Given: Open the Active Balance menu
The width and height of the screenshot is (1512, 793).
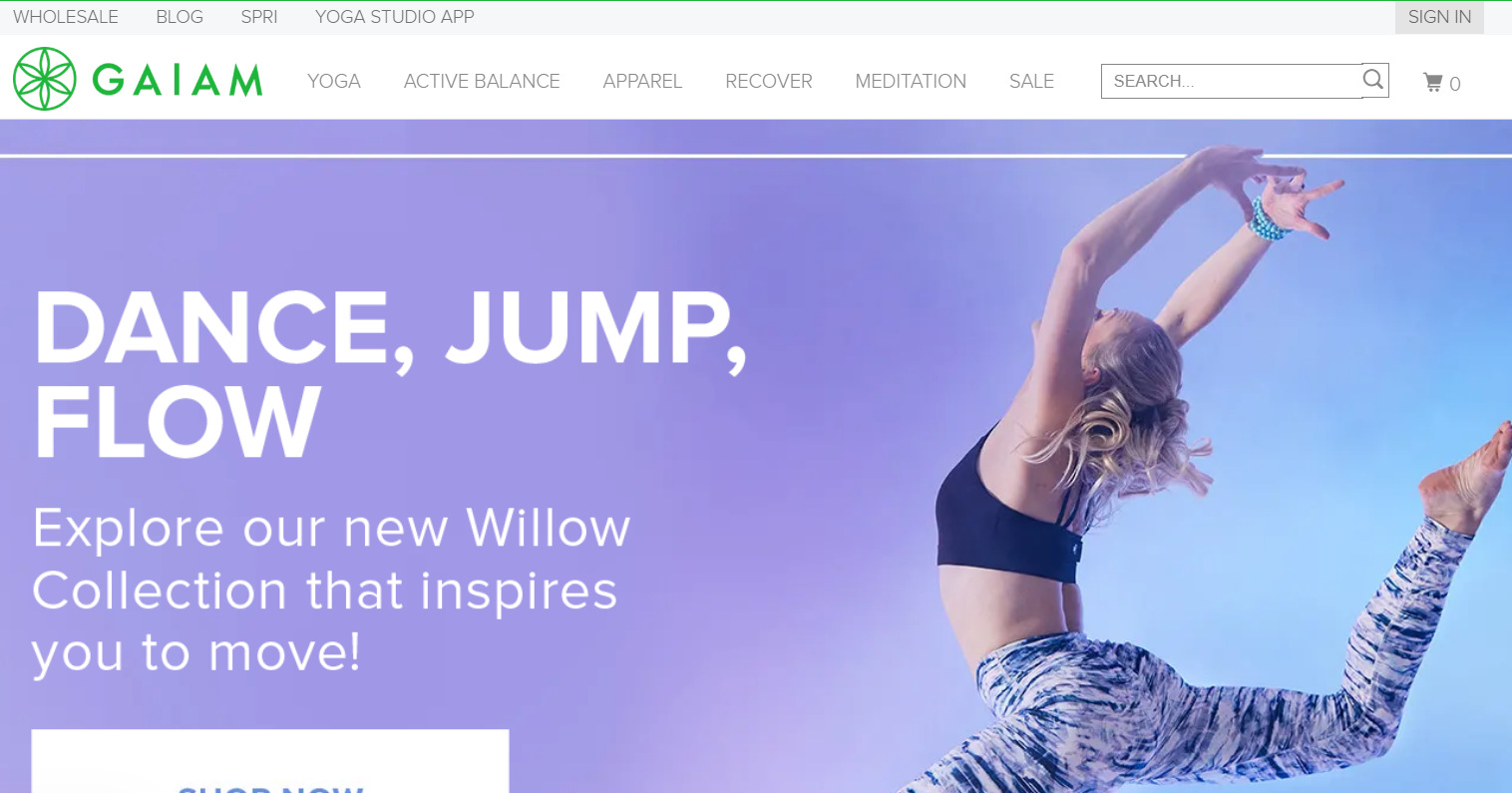Looking at the screenshot, I should click(x=482, y=82).
